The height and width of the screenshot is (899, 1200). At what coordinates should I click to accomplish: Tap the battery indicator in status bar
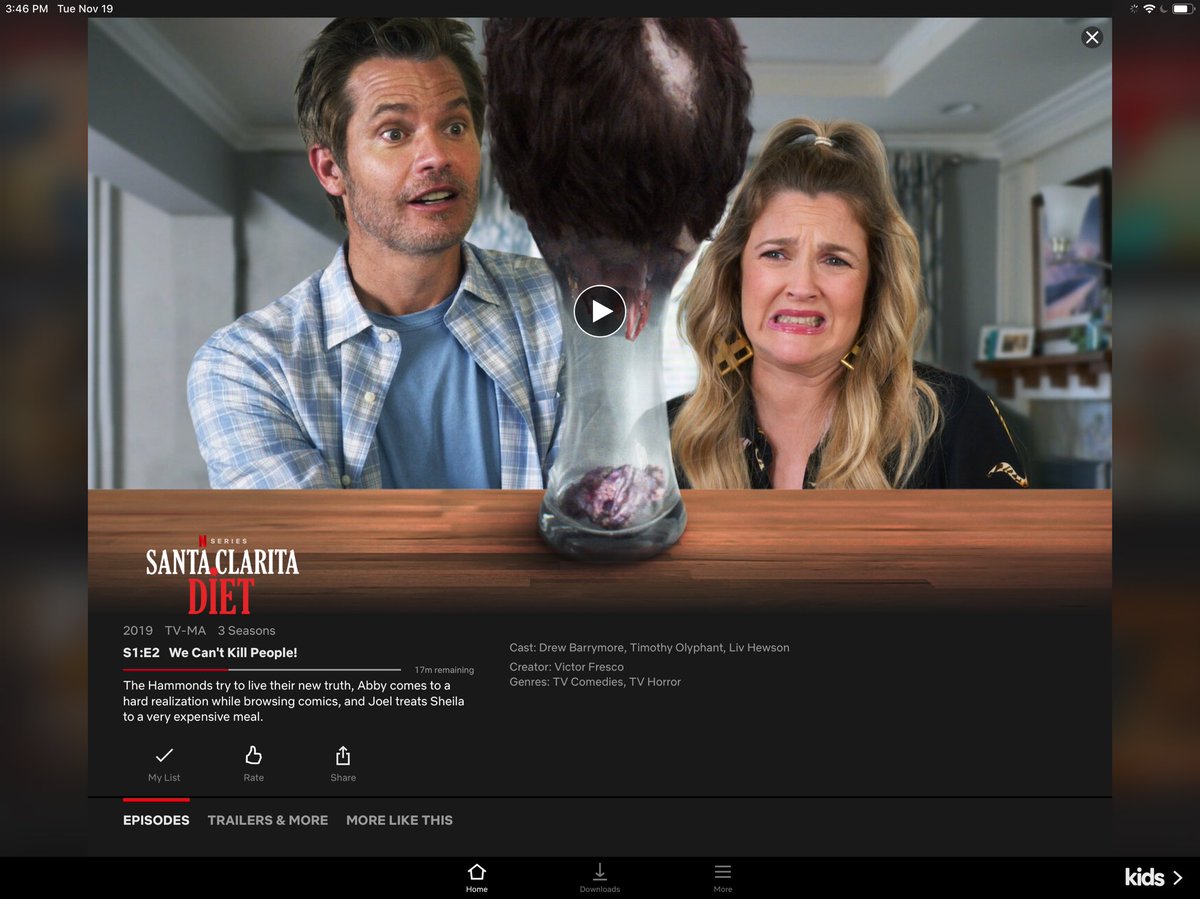point(1182,8)
